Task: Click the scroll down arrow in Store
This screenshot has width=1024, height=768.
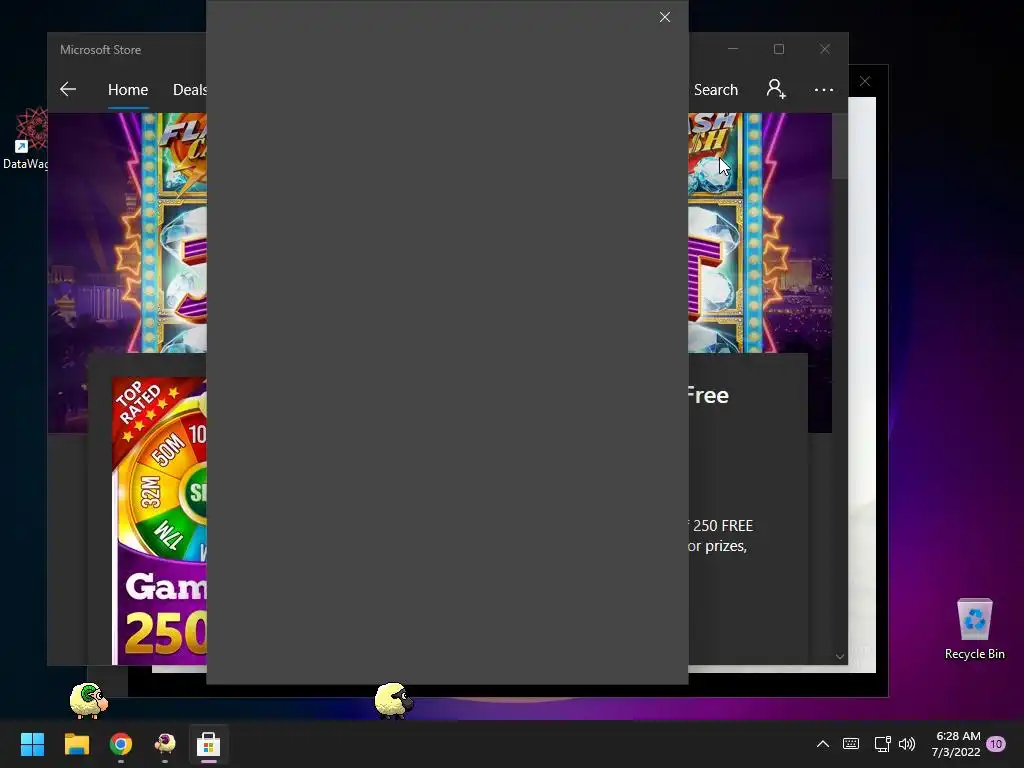Action: 840,656
